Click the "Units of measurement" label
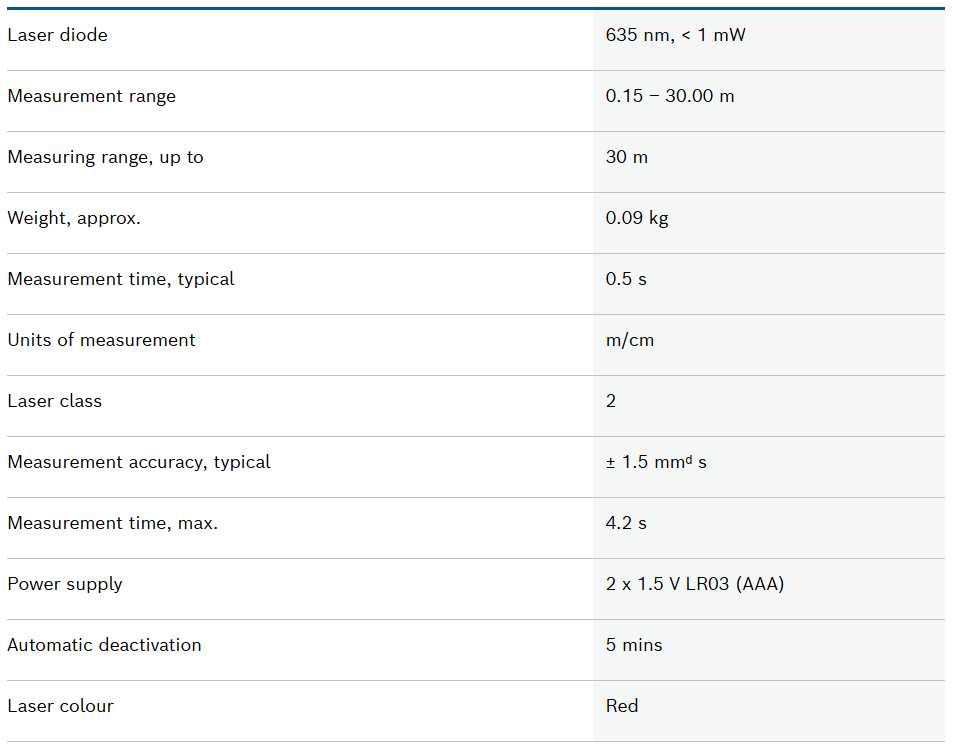The image size is (953, 746). tap(101, 340)
